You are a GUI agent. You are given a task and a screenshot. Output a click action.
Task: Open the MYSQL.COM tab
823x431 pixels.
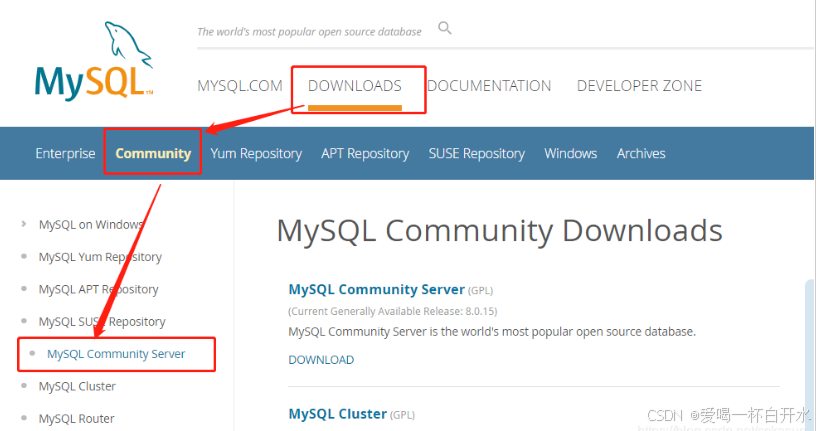pyautogui.click(x=240, y=86)
